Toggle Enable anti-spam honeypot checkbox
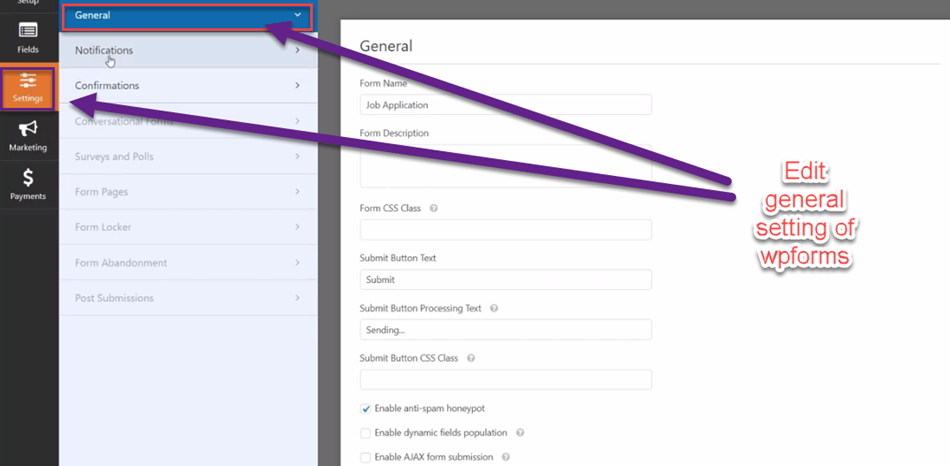Viewport: 950px width, 466px height. click(x=365, y=408)
